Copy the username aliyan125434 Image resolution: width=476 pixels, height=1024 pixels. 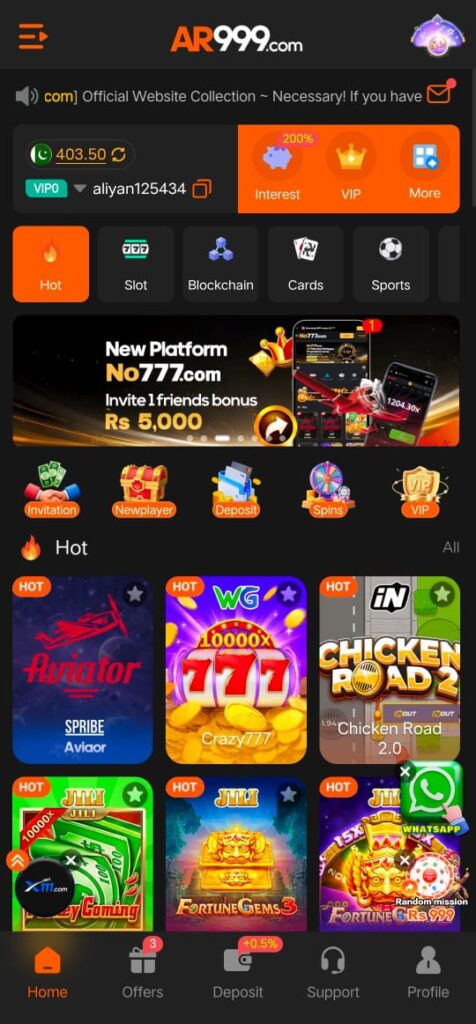click(202, 189)
